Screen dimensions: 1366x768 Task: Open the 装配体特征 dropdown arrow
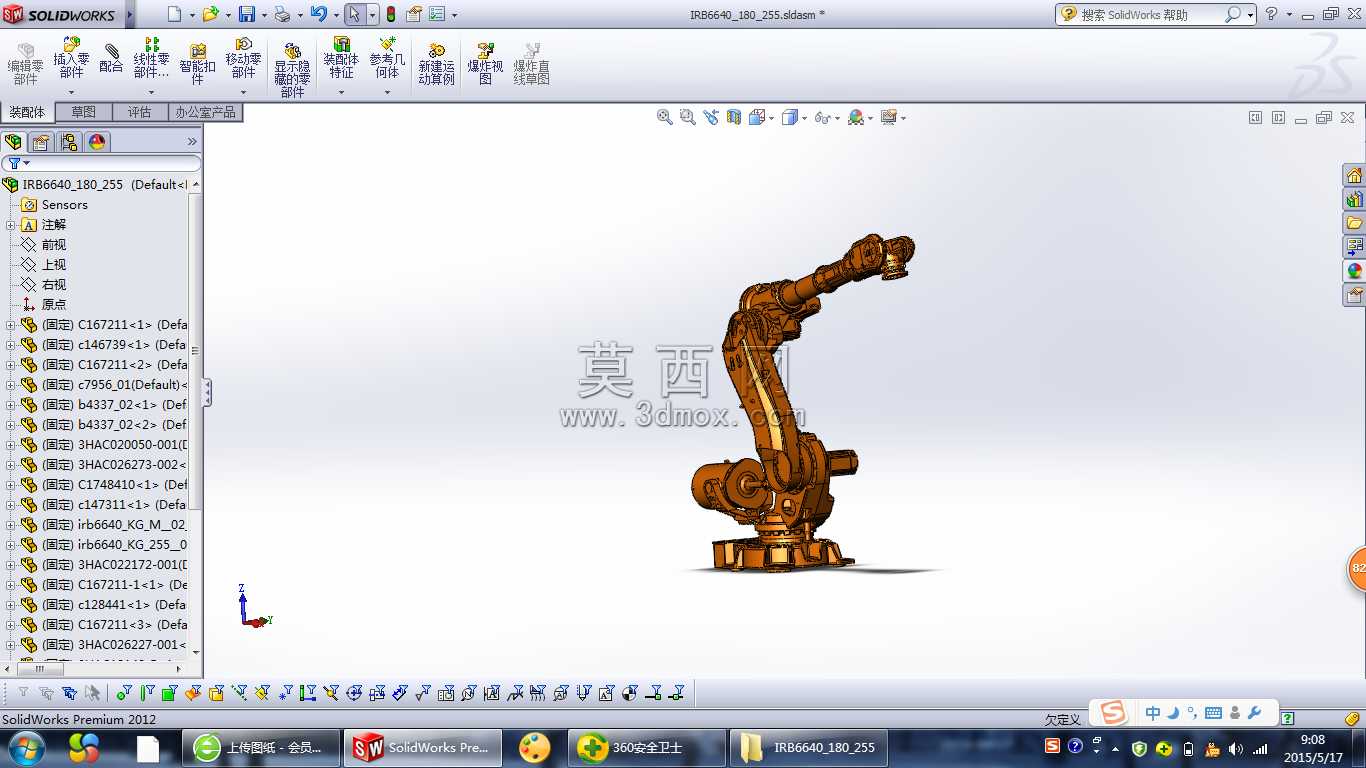(x=341, y=92)
